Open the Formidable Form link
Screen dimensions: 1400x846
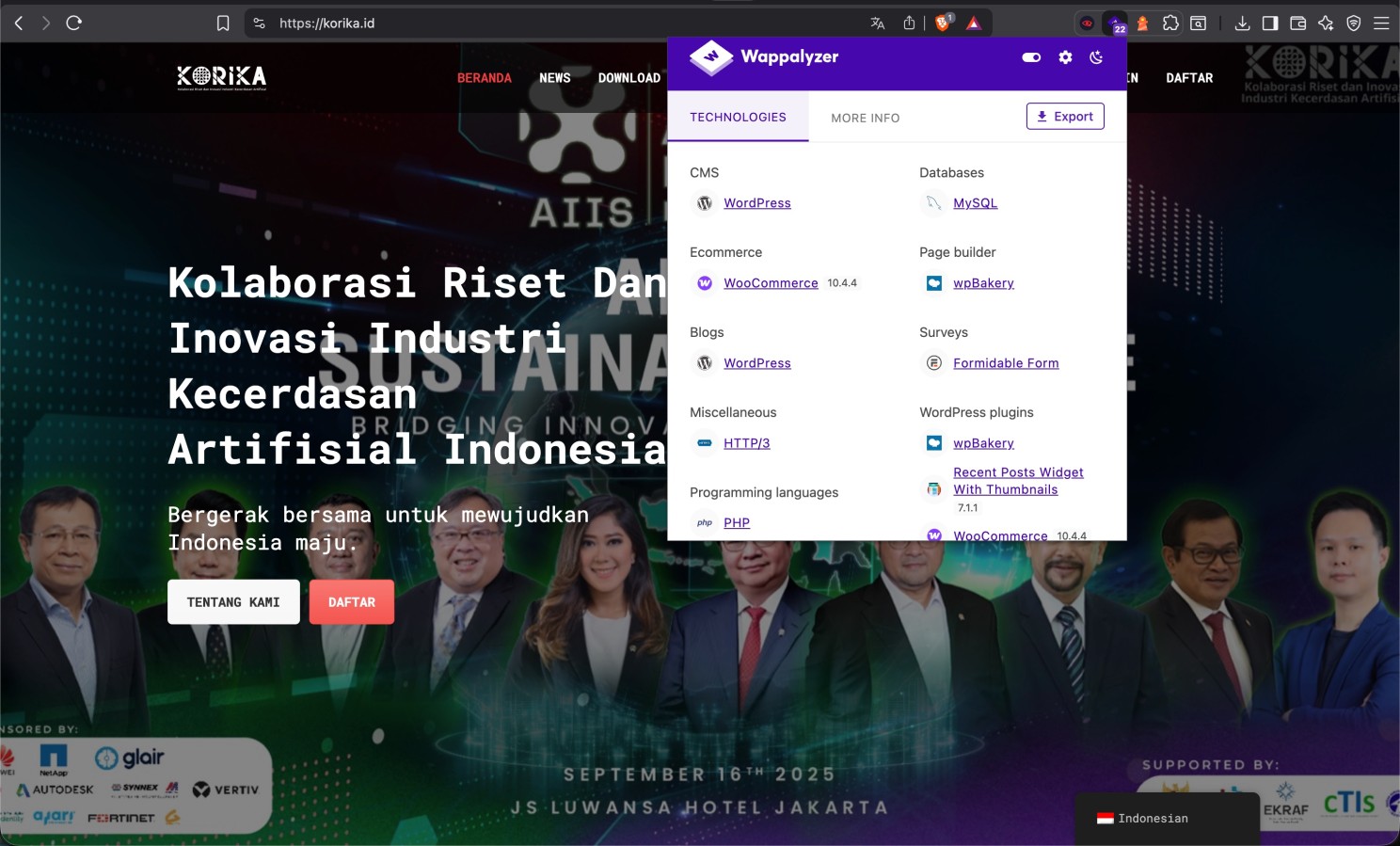click(1006, 363)
